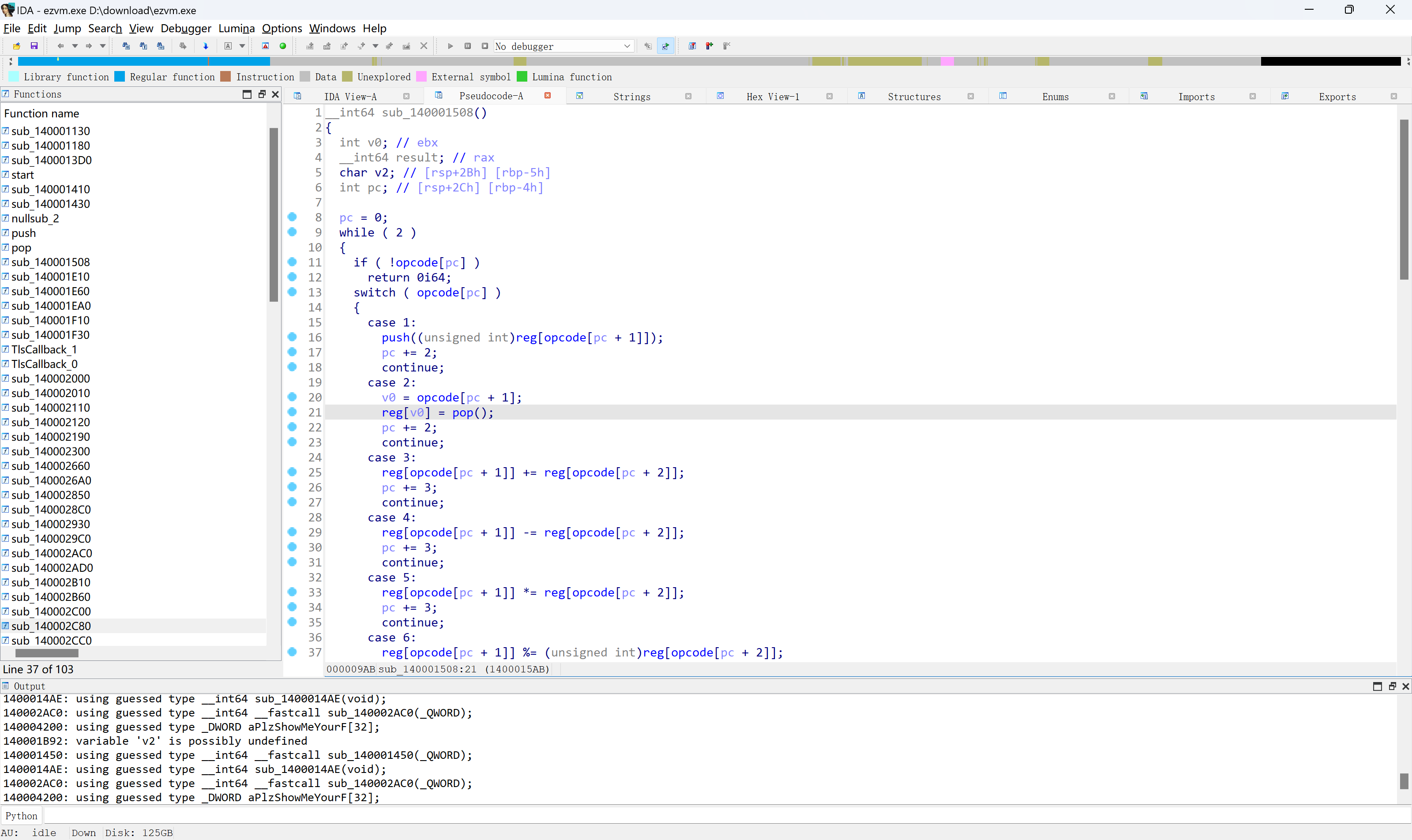Click the Convert to code toolbar icon
This screenshot has width=1412, height=840.
tap(310, 46)
